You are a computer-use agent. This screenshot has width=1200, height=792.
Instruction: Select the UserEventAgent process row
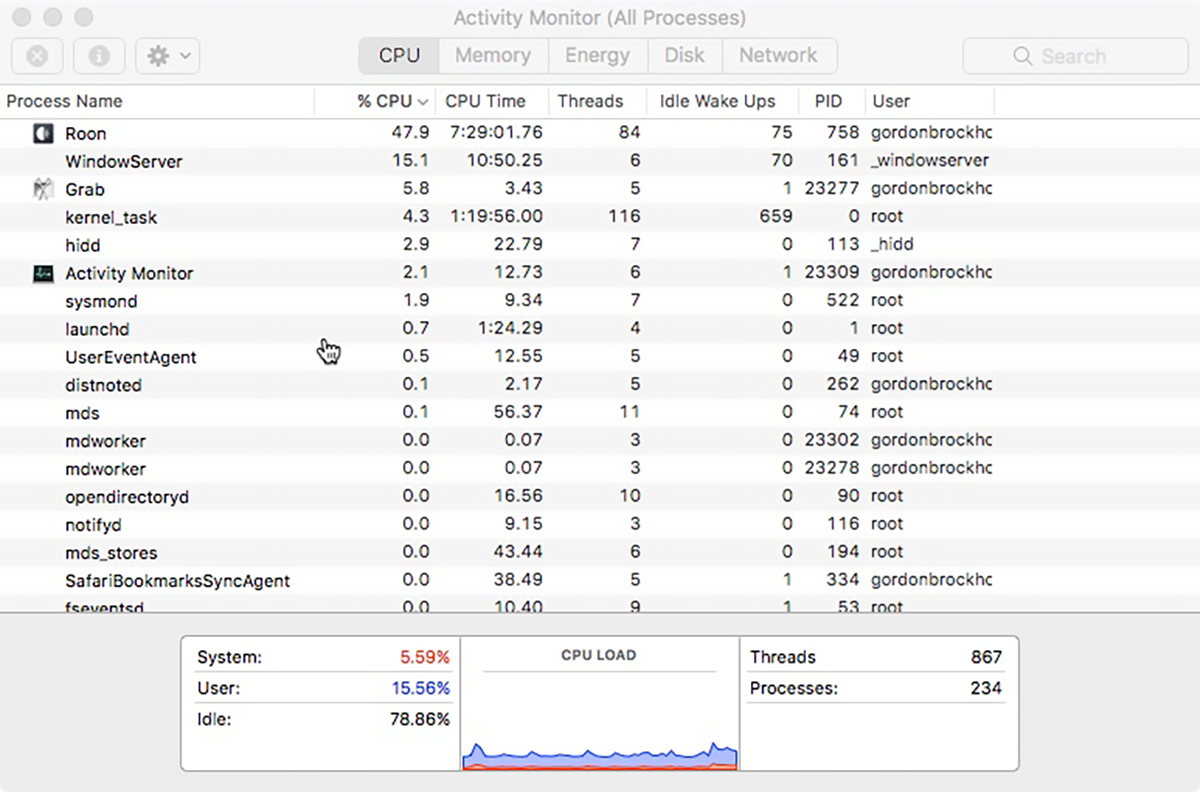pyautogui.click(x=600, y=357)
